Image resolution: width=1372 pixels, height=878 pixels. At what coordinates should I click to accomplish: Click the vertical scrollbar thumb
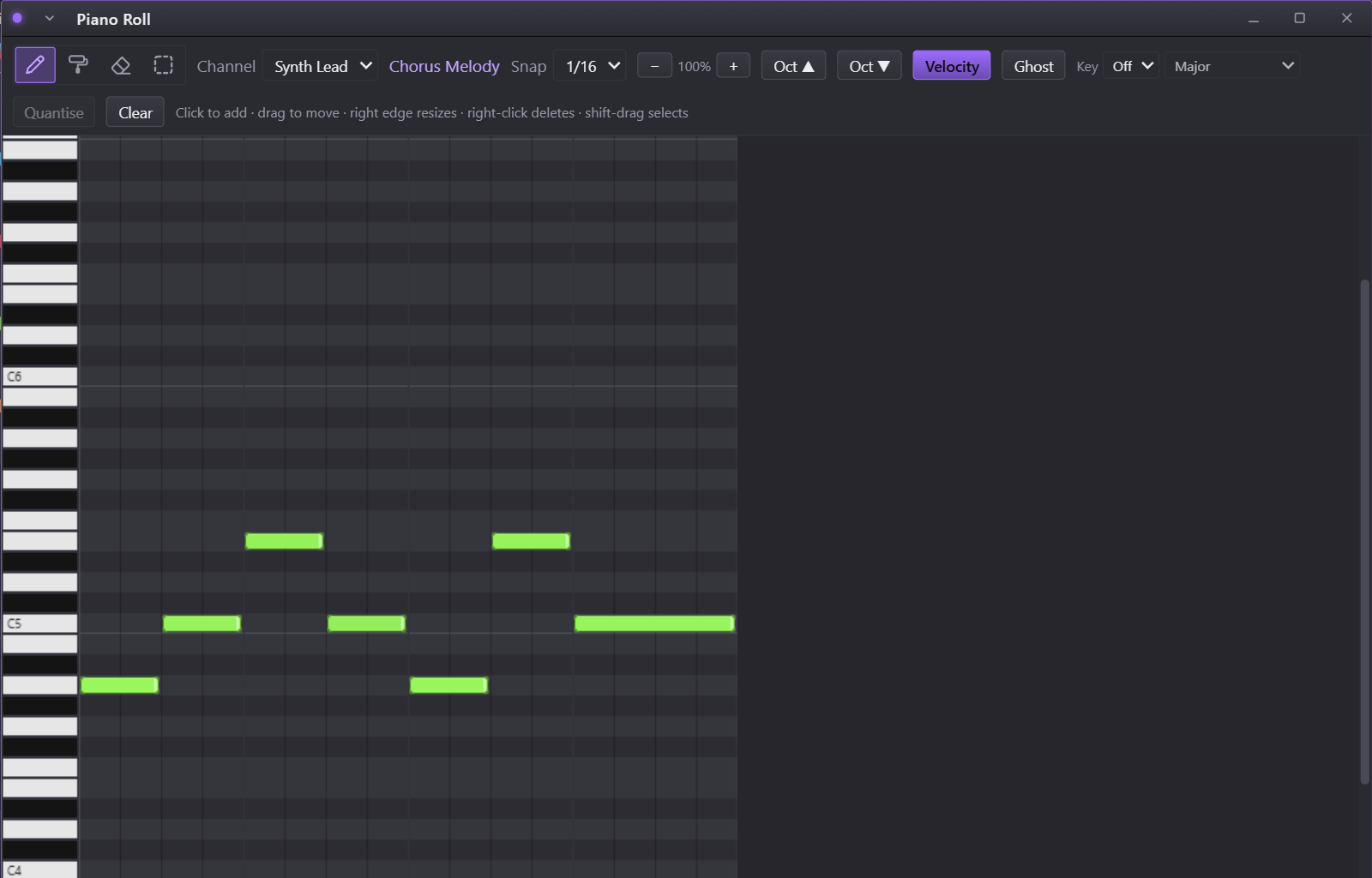tap(1364, 532)
